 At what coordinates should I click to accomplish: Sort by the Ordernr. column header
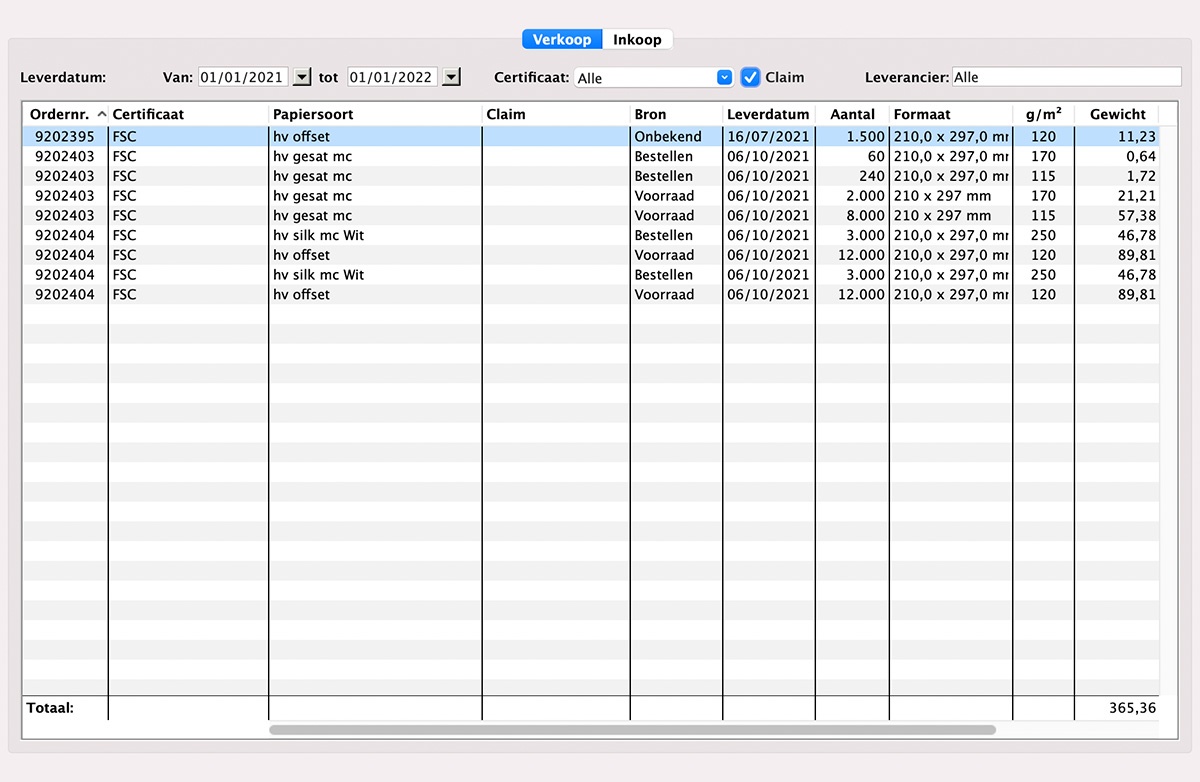click(65, 114)
